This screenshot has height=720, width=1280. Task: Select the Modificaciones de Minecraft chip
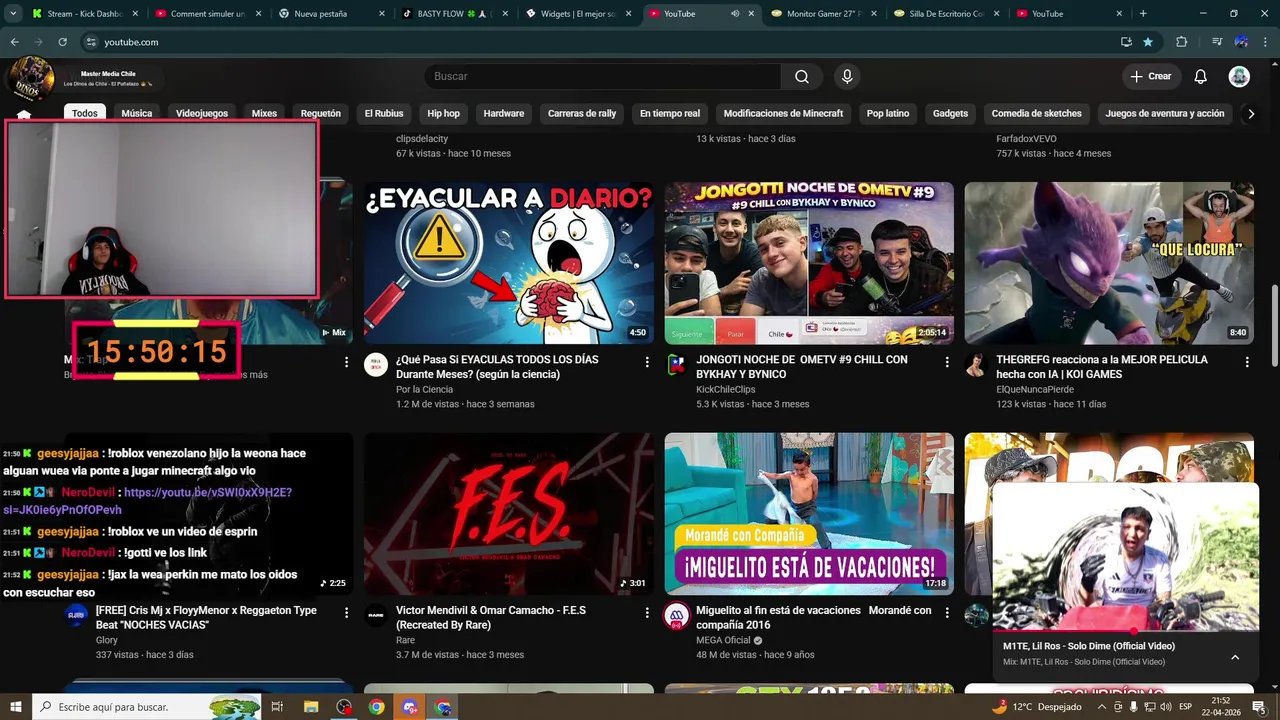(783, 113)
